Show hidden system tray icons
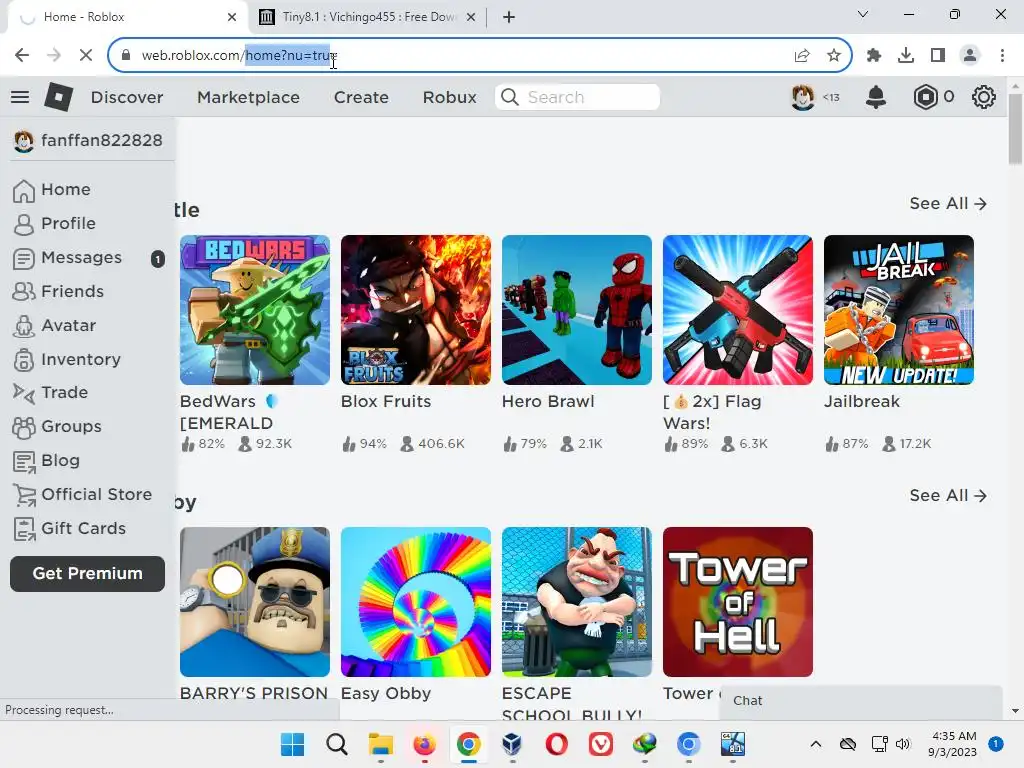Viewport: 1024px width, 768px height. pos(816,744)
